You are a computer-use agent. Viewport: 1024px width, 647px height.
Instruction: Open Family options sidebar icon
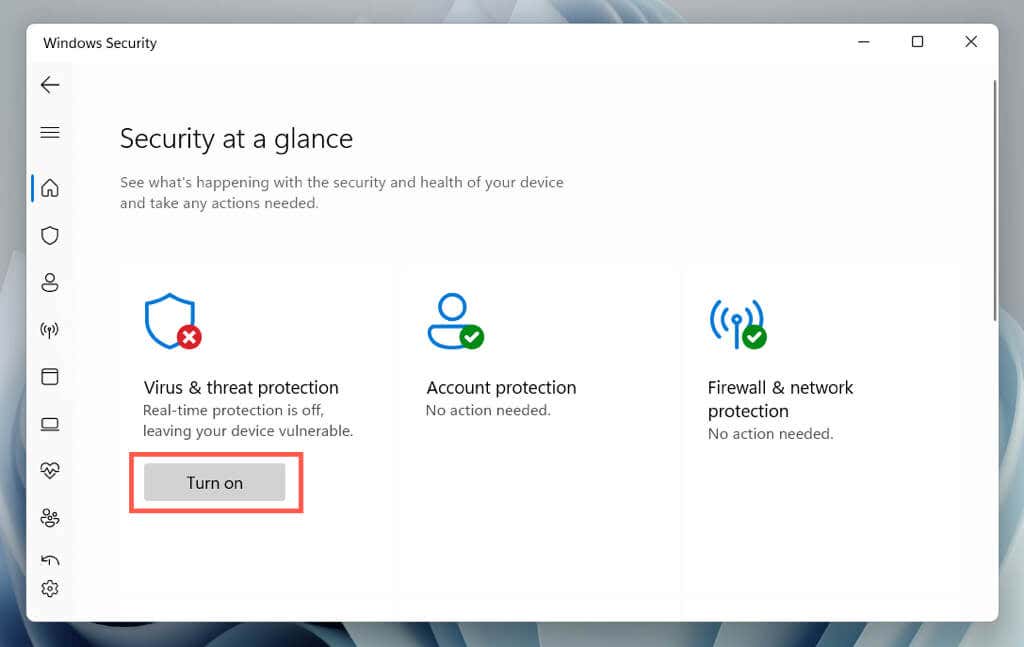[x=50, y=518]
